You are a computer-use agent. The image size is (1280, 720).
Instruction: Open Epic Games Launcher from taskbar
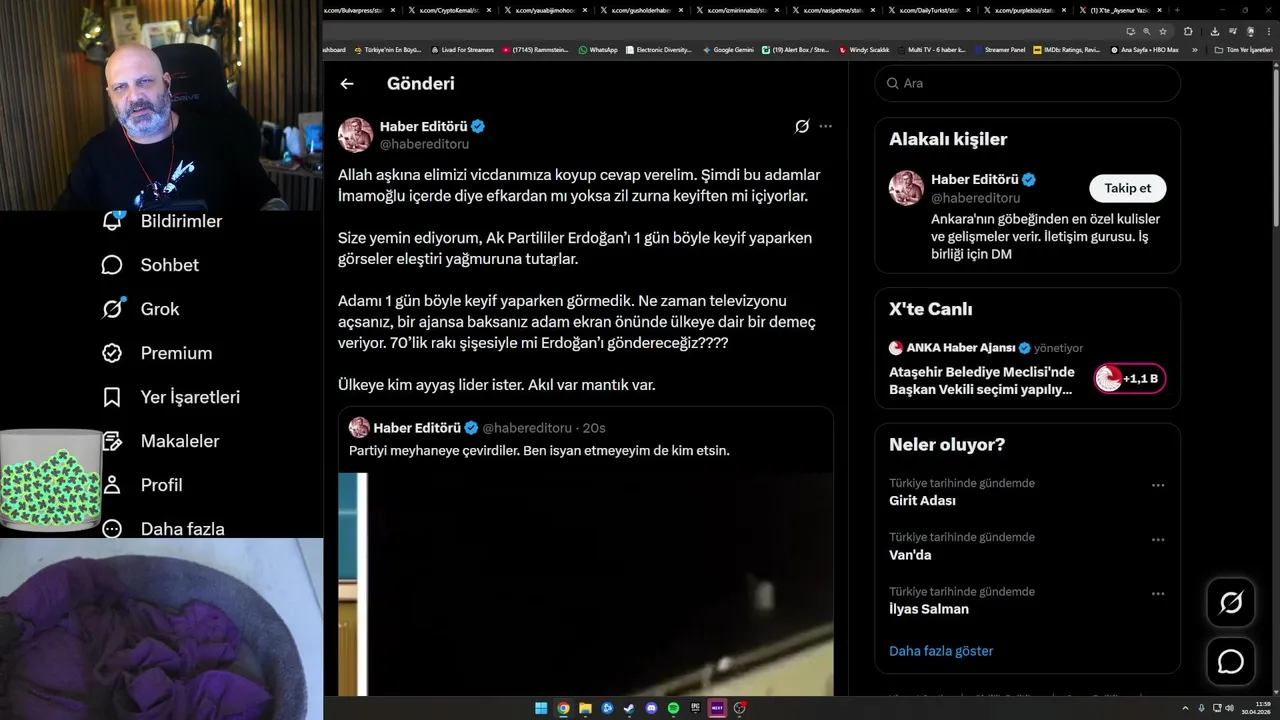695,708
